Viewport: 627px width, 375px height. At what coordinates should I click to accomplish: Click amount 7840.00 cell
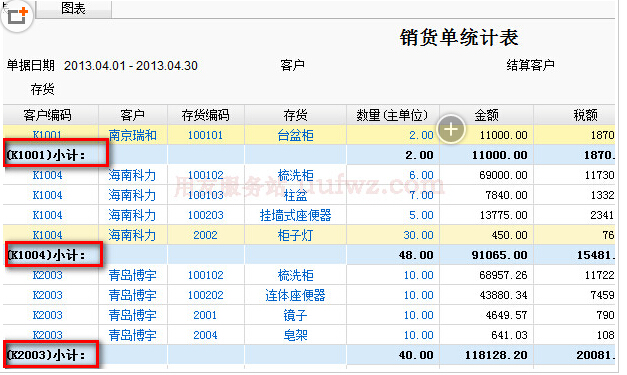506,195
